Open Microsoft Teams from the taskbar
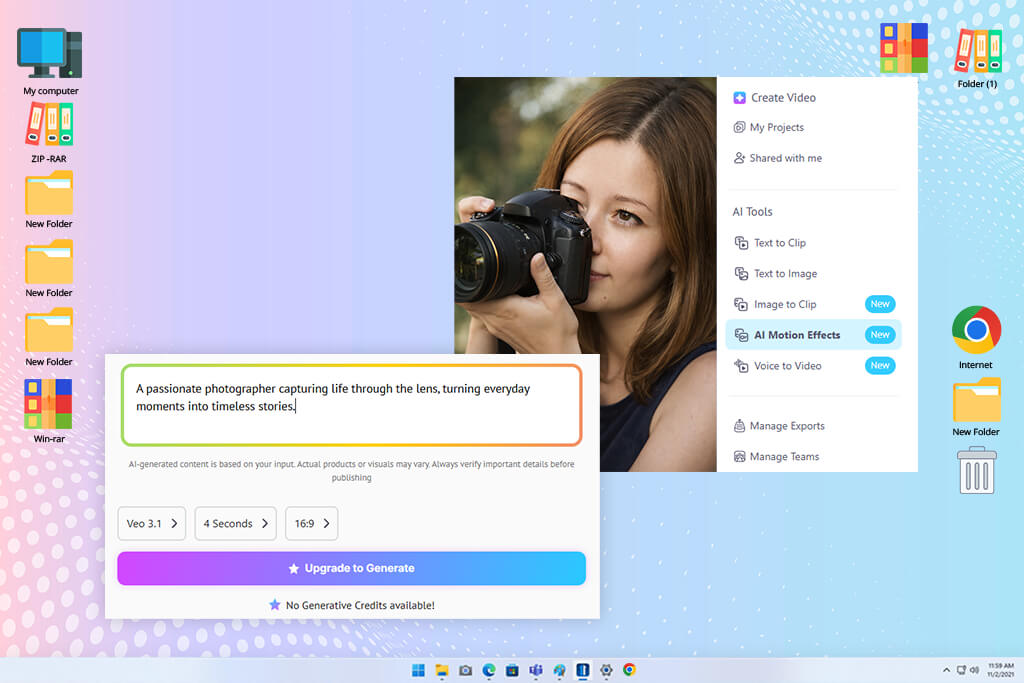1024x683 pixels. point(536,670)
